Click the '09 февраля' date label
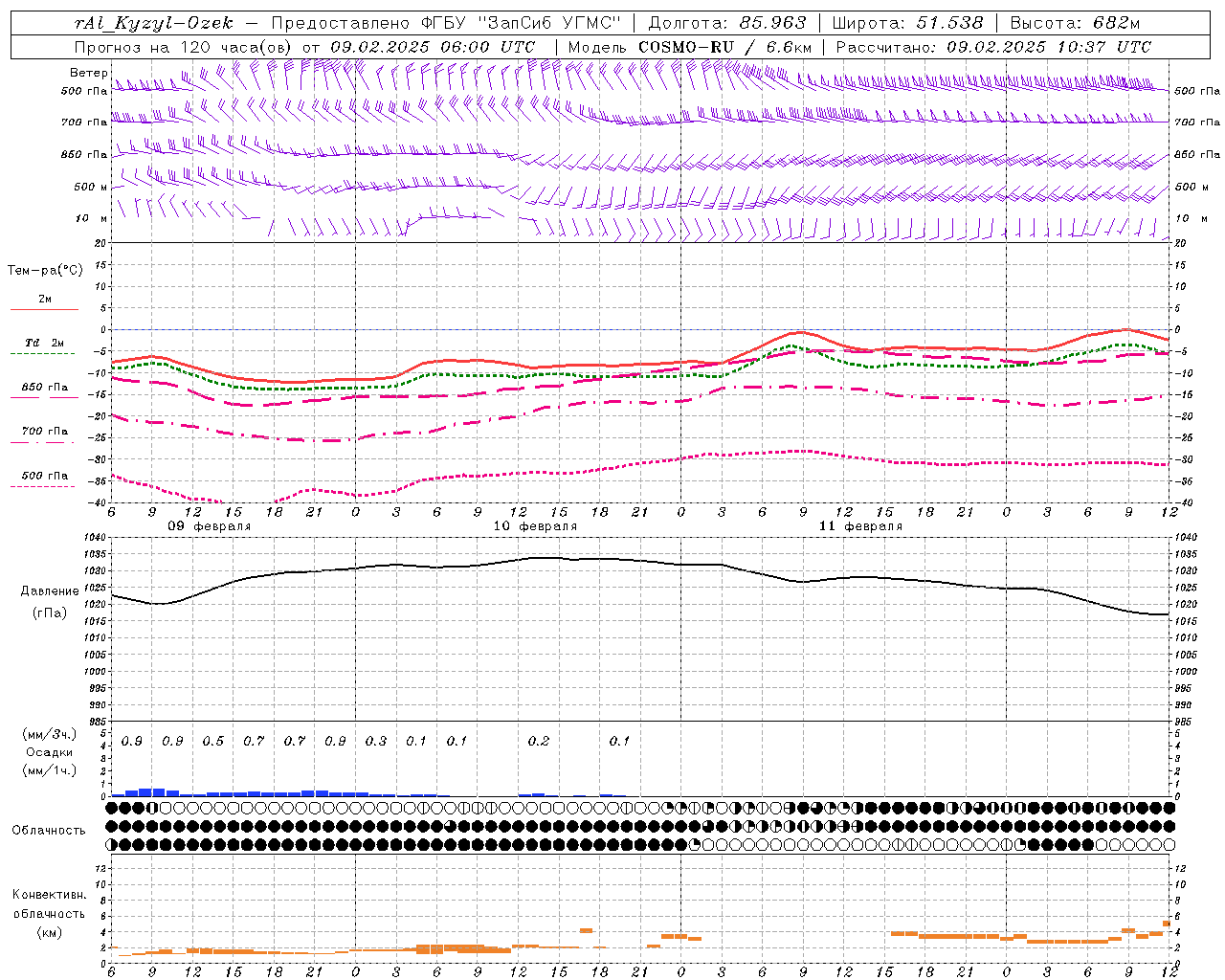 pyautogui.click(x=210, y=526)
